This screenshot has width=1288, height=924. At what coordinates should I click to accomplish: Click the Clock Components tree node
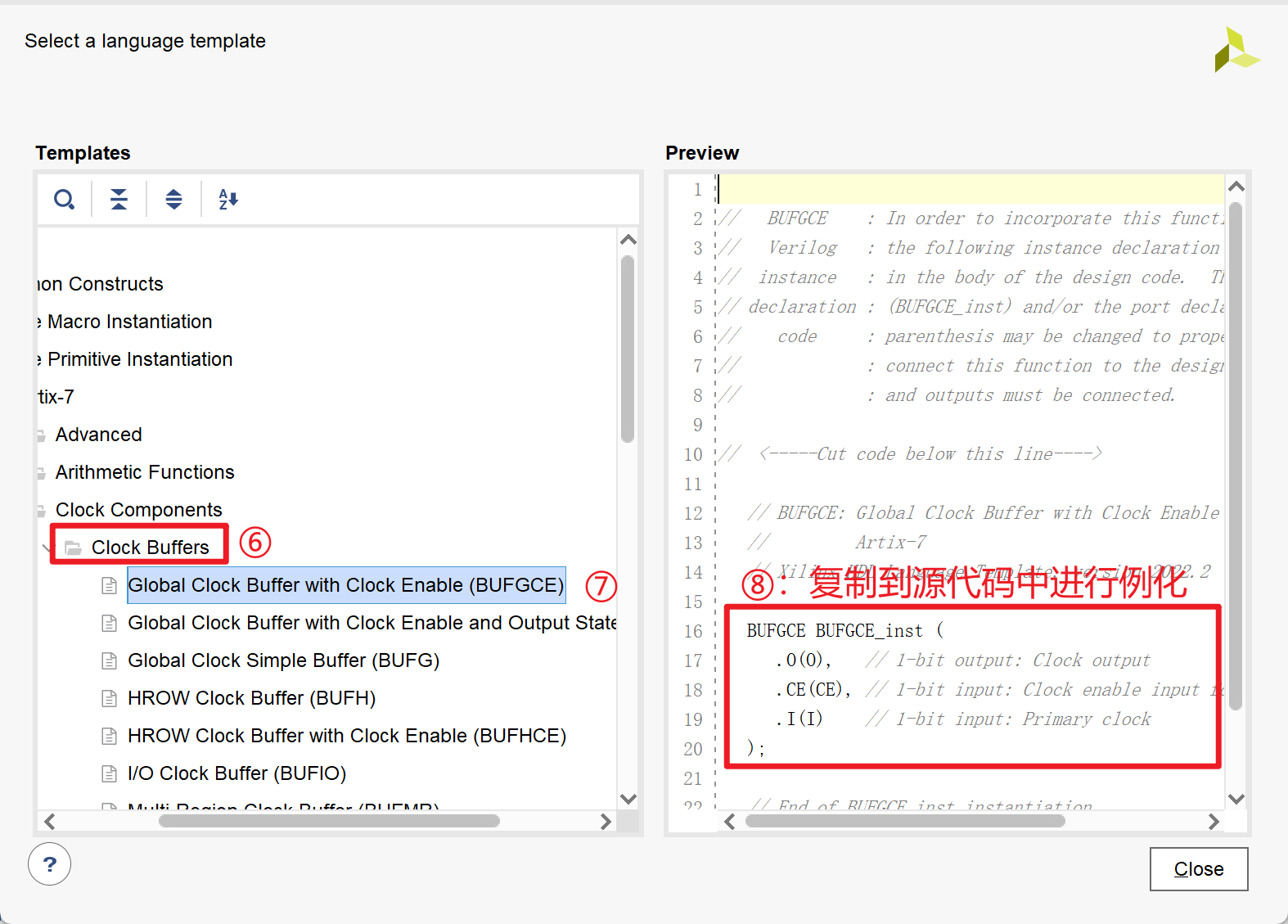point(139,510)
